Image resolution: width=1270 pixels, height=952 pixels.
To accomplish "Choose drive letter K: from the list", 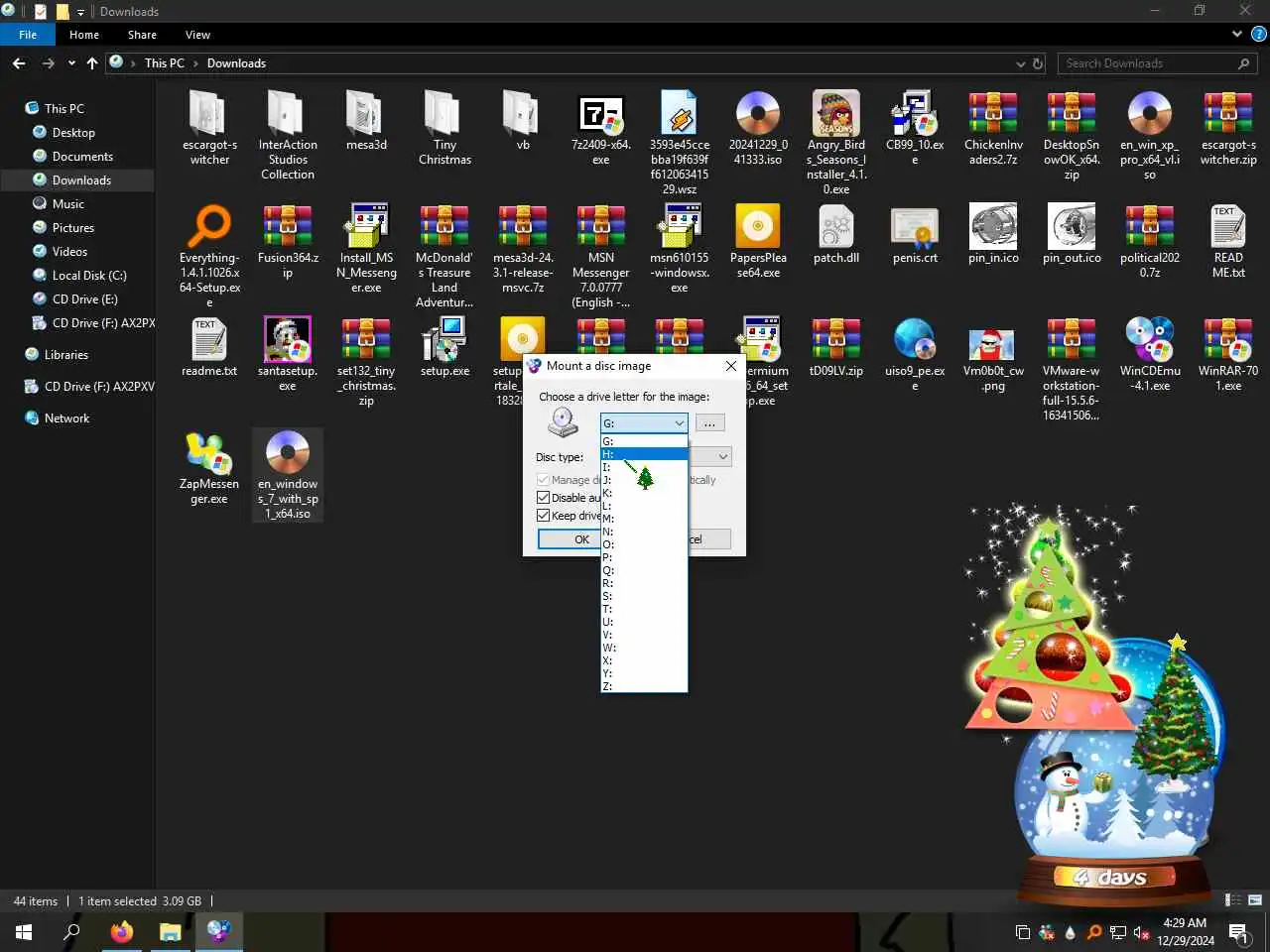I will pos(643,493).
